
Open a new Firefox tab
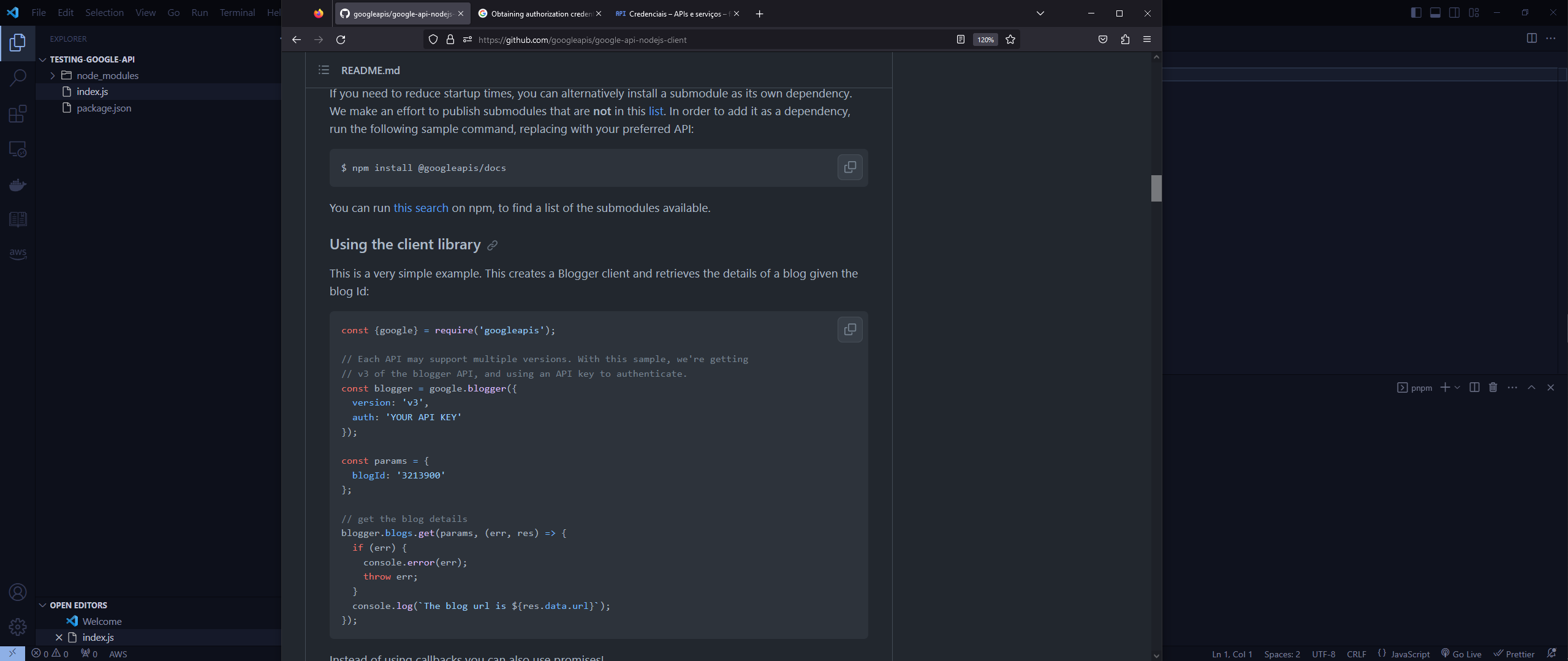[x=759, y=13]
